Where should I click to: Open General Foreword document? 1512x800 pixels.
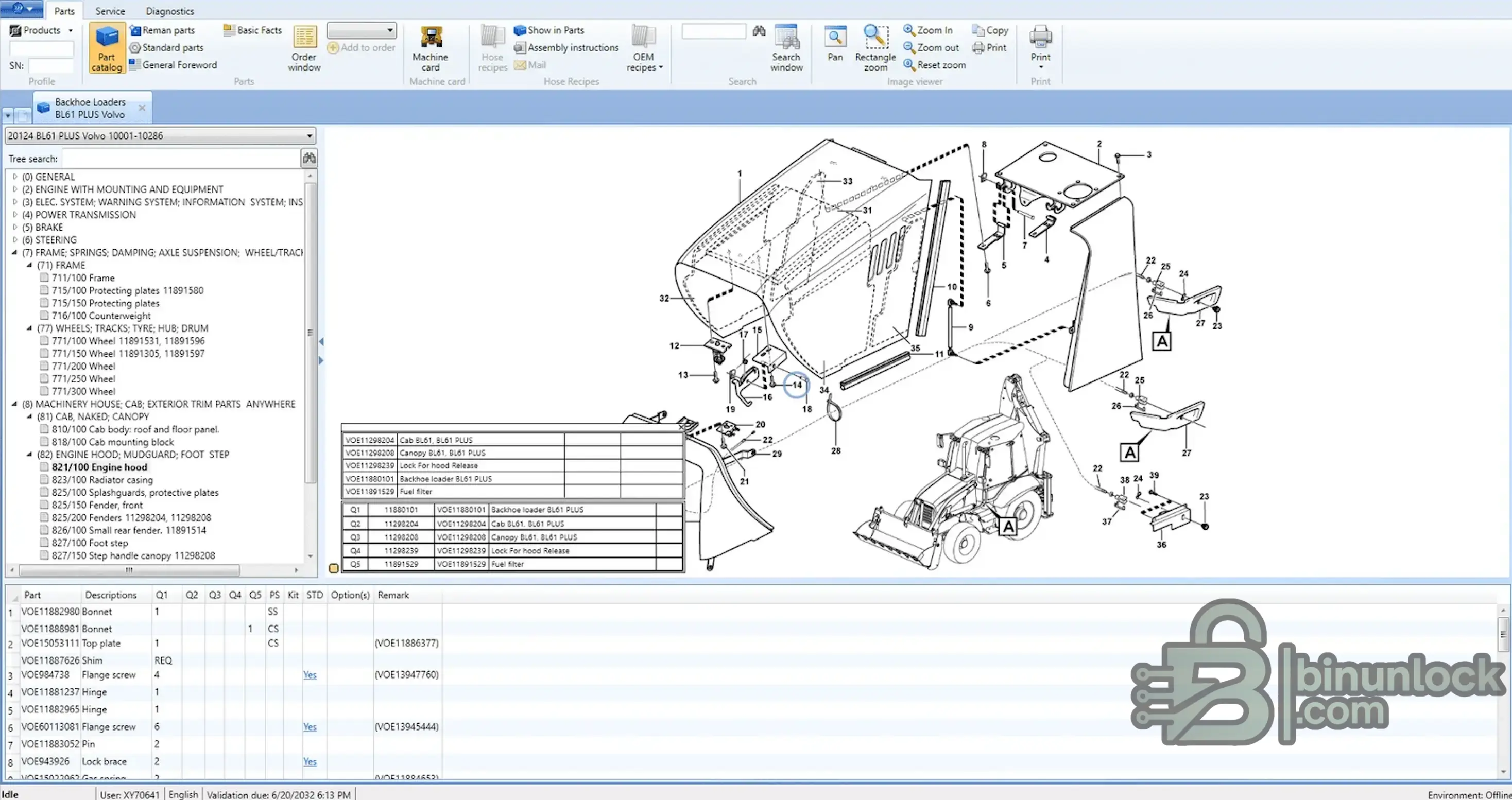[173, 64]
